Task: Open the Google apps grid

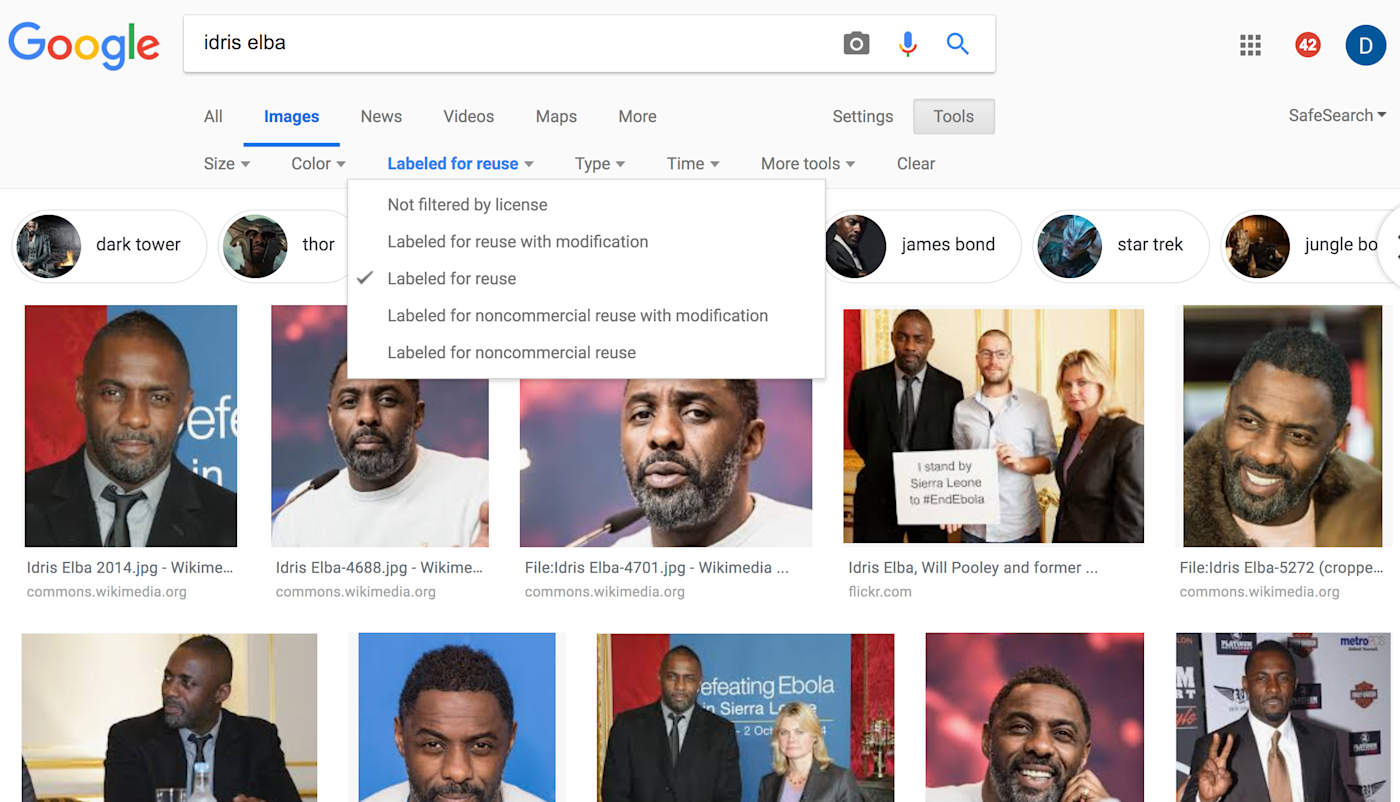Action: [1250, 45]
